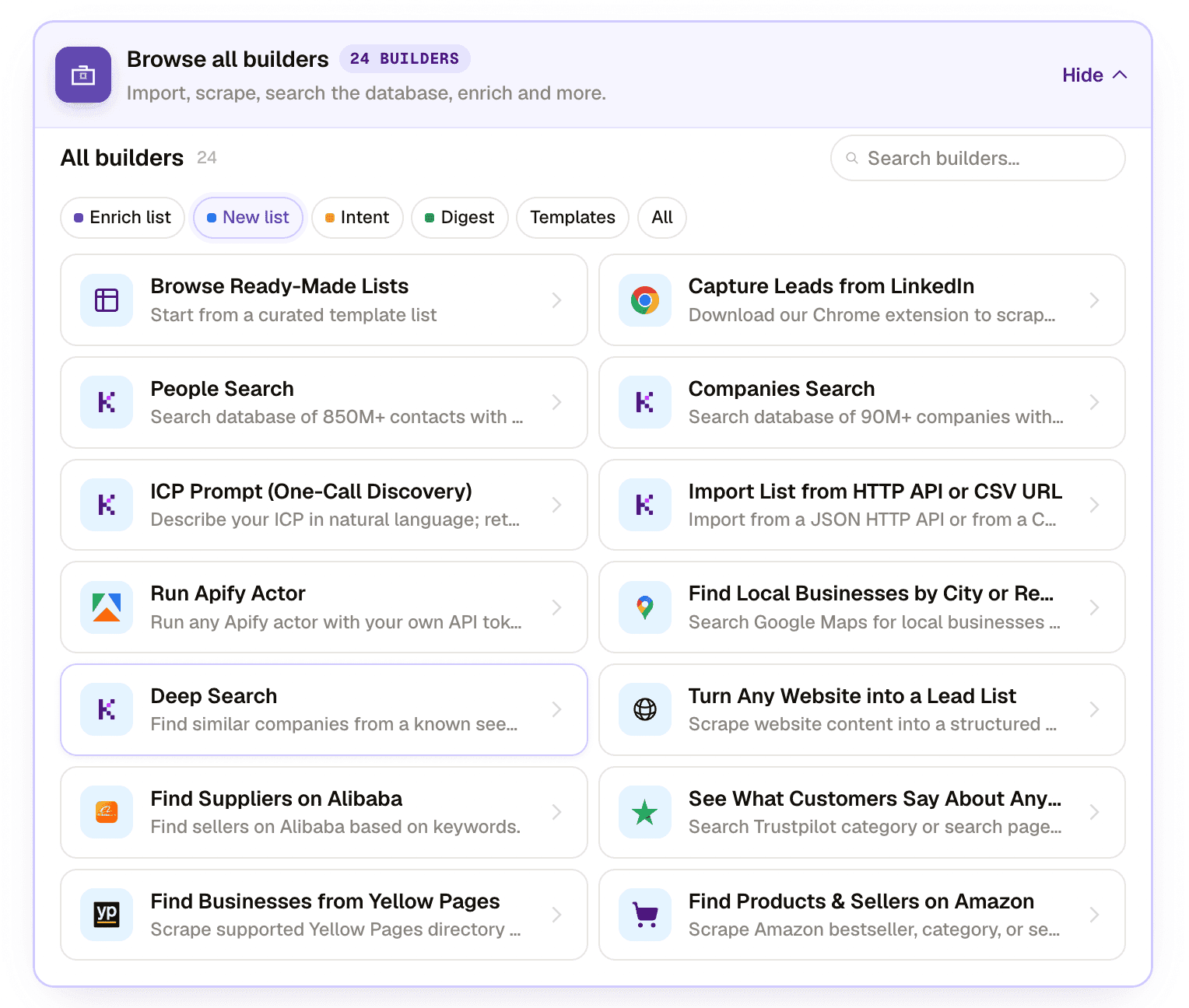Click the count 24 beside All builders

(x=207, y=158)
